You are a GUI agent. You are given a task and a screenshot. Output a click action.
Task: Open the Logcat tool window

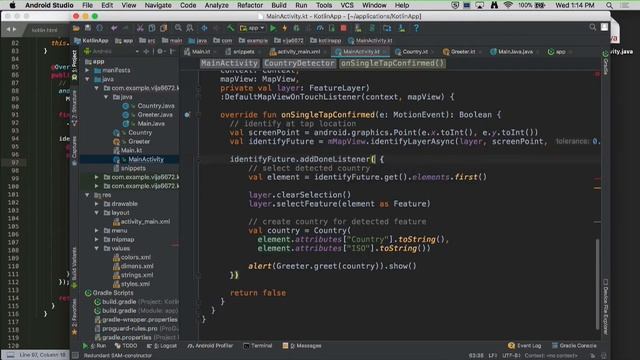pyautogui.click(x=162, y=346)
